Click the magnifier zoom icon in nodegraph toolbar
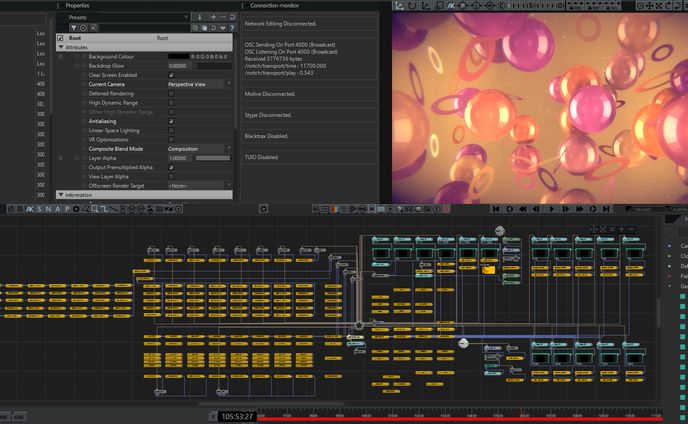This screenshot has width=688, height=424. (x=86, y=209)
